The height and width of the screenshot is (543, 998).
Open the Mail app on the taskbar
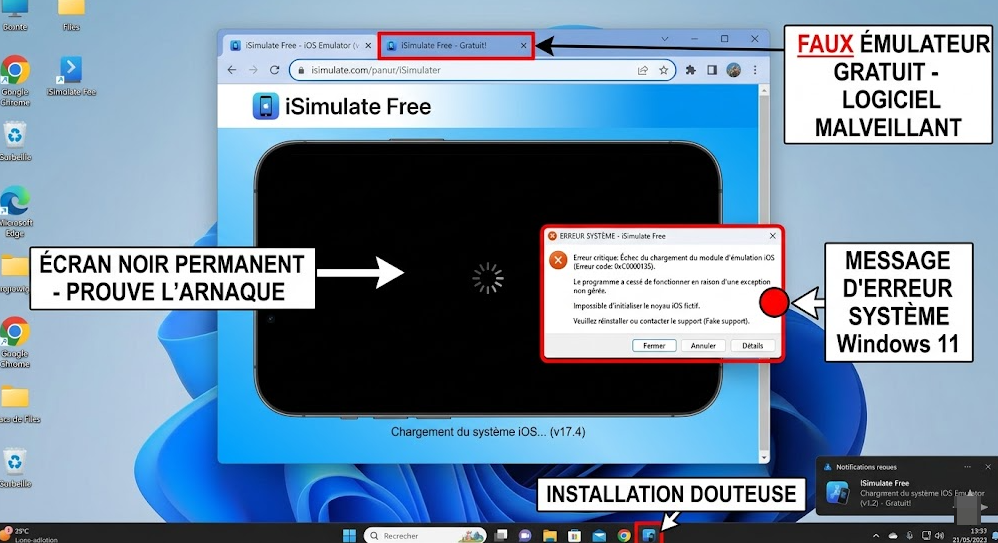tap(600, 535)
